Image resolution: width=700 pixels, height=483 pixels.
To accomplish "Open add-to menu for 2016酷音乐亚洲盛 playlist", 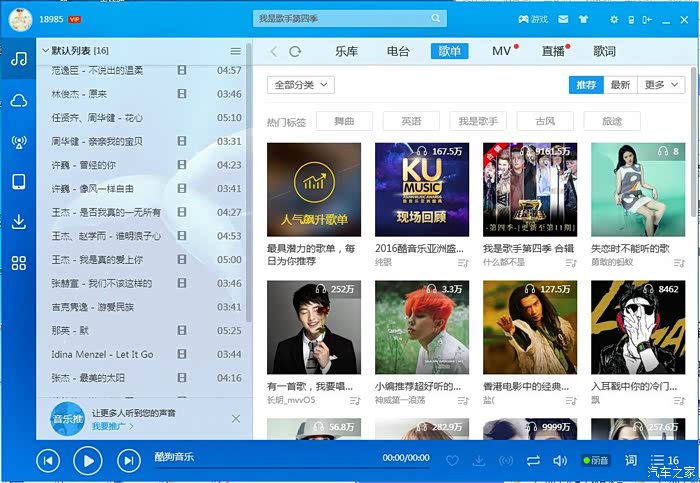I will click(x=463, y=263).
